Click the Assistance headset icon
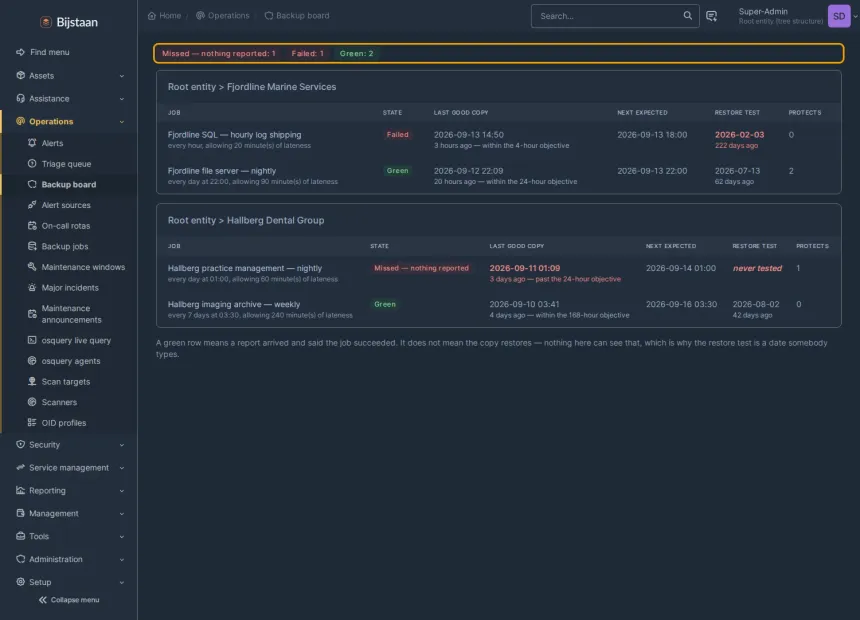This screenshot has width=860, height=620. click(x=20, y=98)
